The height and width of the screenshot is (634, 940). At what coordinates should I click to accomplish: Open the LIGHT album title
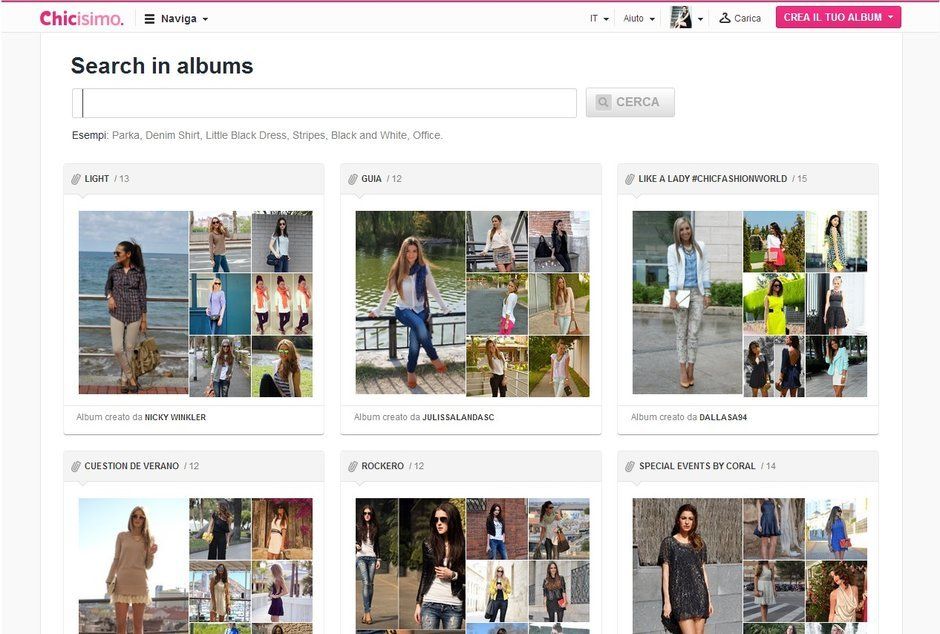coord(97,179)
